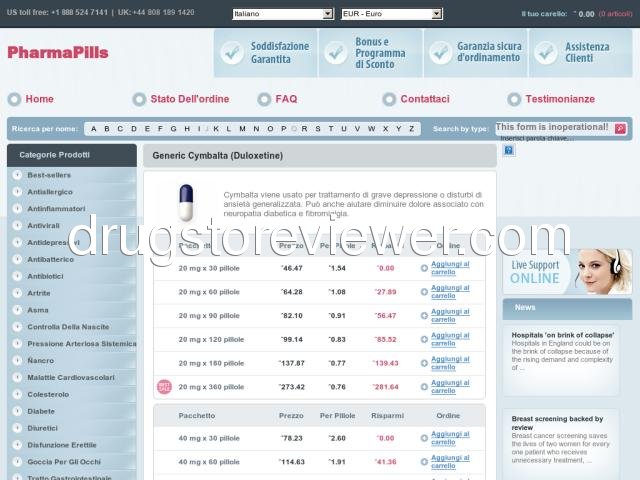Viewport: 640px width, 480px height.
Task: Filter products by letter K
Action: click(x=216, y=129)
